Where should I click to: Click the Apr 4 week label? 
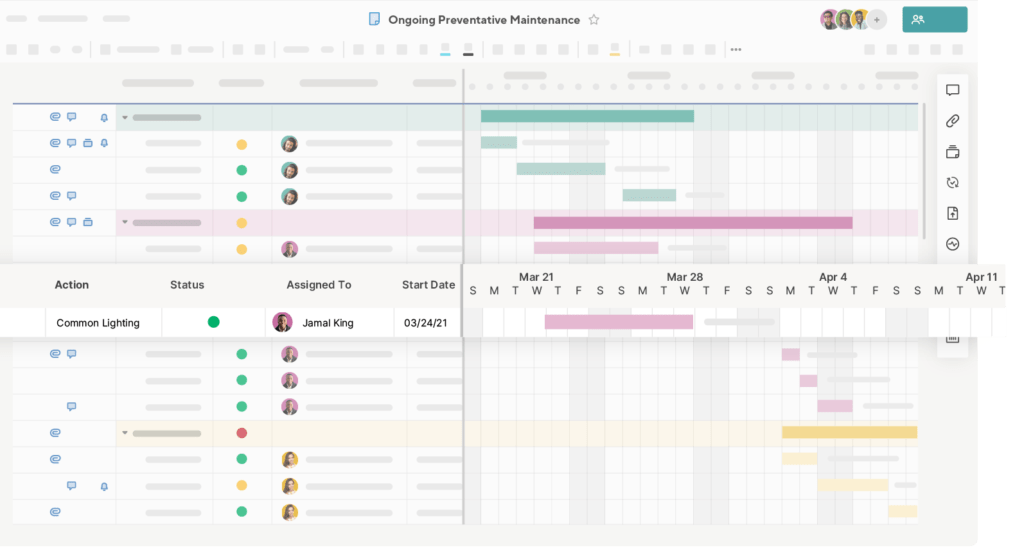coord(833,277)
